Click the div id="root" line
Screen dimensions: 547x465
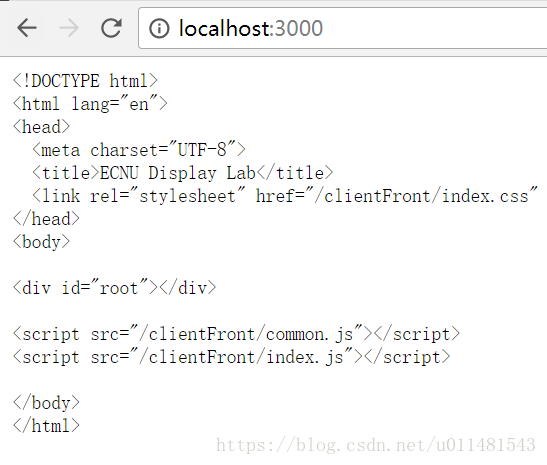pos(114,288)
